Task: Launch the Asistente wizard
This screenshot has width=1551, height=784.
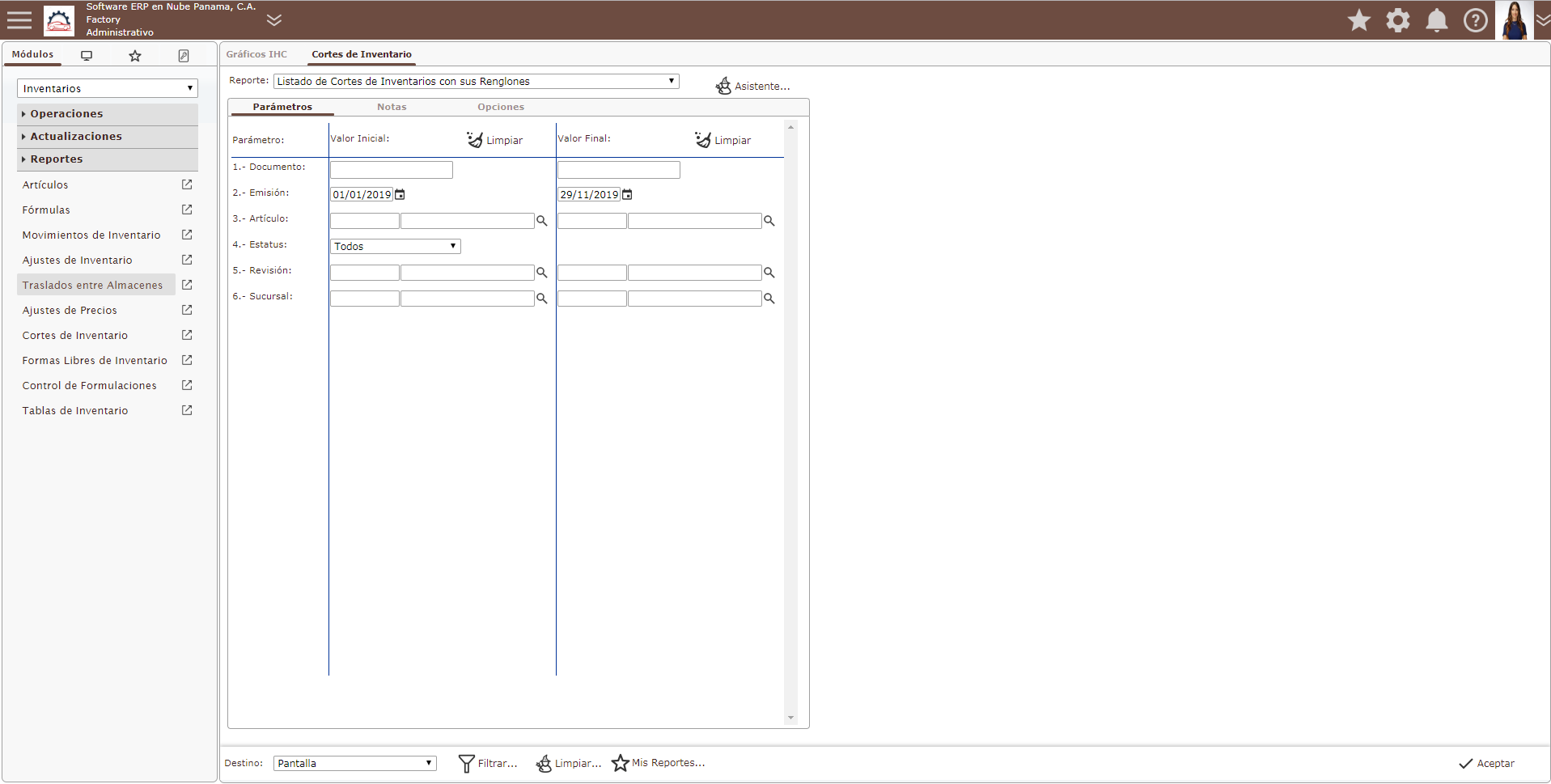Action: (x=752, y=86)
